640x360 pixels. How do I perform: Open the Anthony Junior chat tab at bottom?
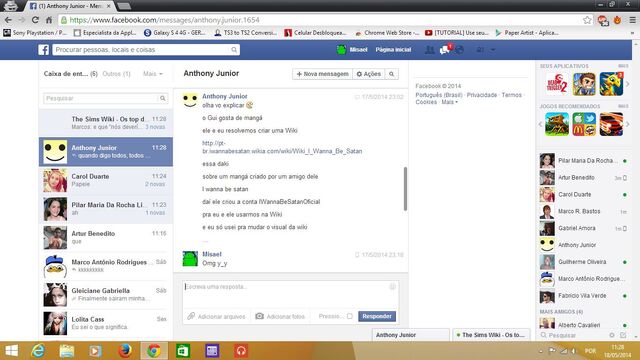[x=411, y=335]
